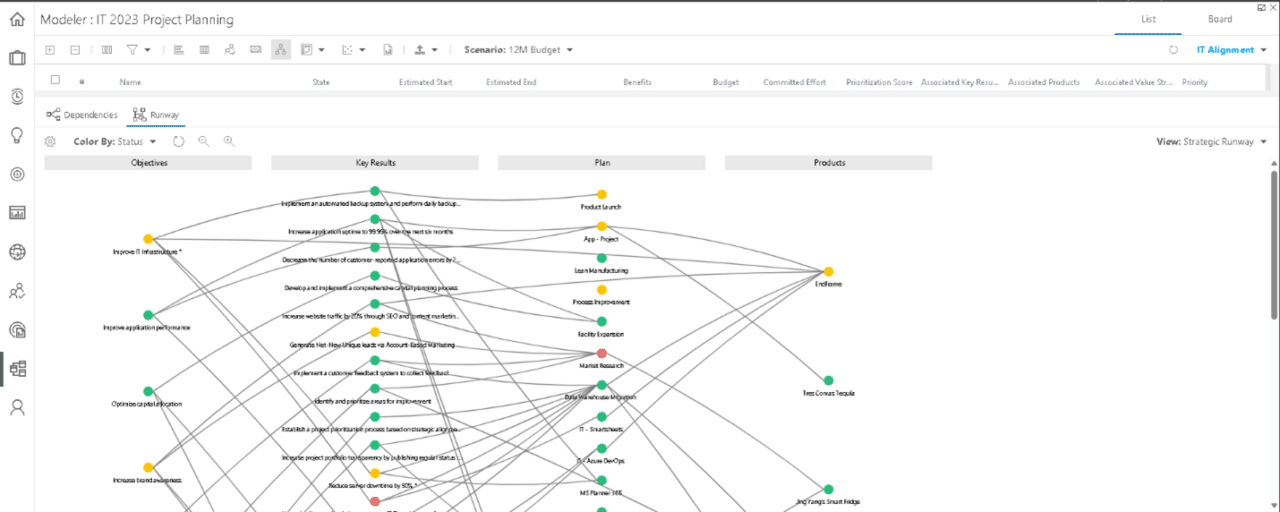1280x512 pixels.
Task: Click the highlighted hierarchy diagram toolbar icon
Action: click(281, 50)
